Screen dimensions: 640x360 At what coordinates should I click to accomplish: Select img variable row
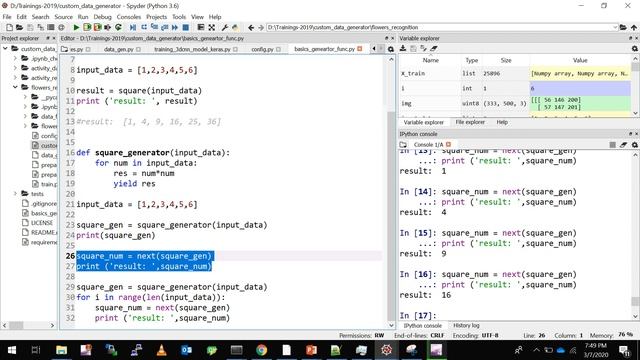click(515, 103)
